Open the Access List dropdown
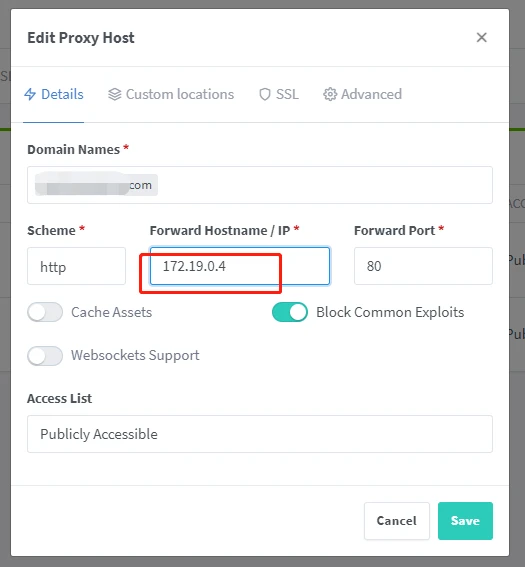Image resolution: width=525 pixels, height=567 pixels. (x=260, y=434)
